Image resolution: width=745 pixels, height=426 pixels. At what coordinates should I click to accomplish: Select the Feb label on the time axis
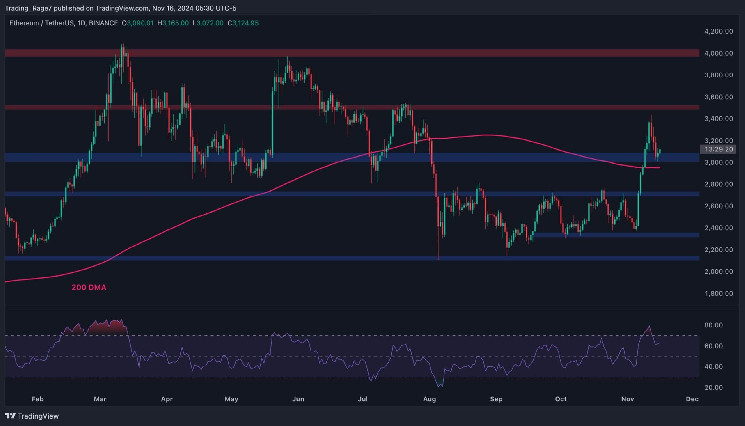[36, 397]
